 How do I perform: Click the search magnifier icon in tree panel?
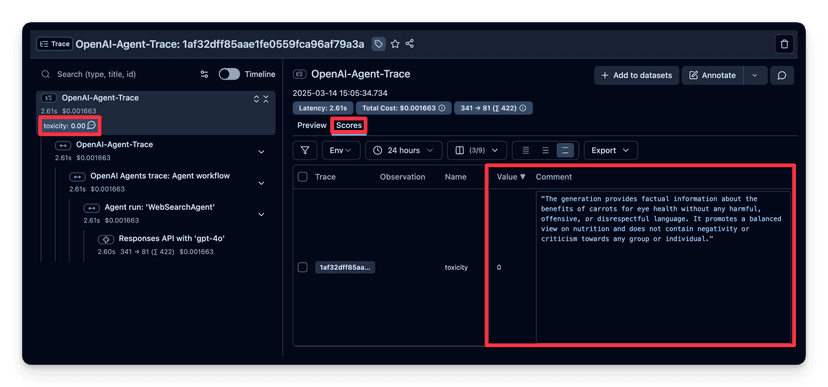point(46,74)
